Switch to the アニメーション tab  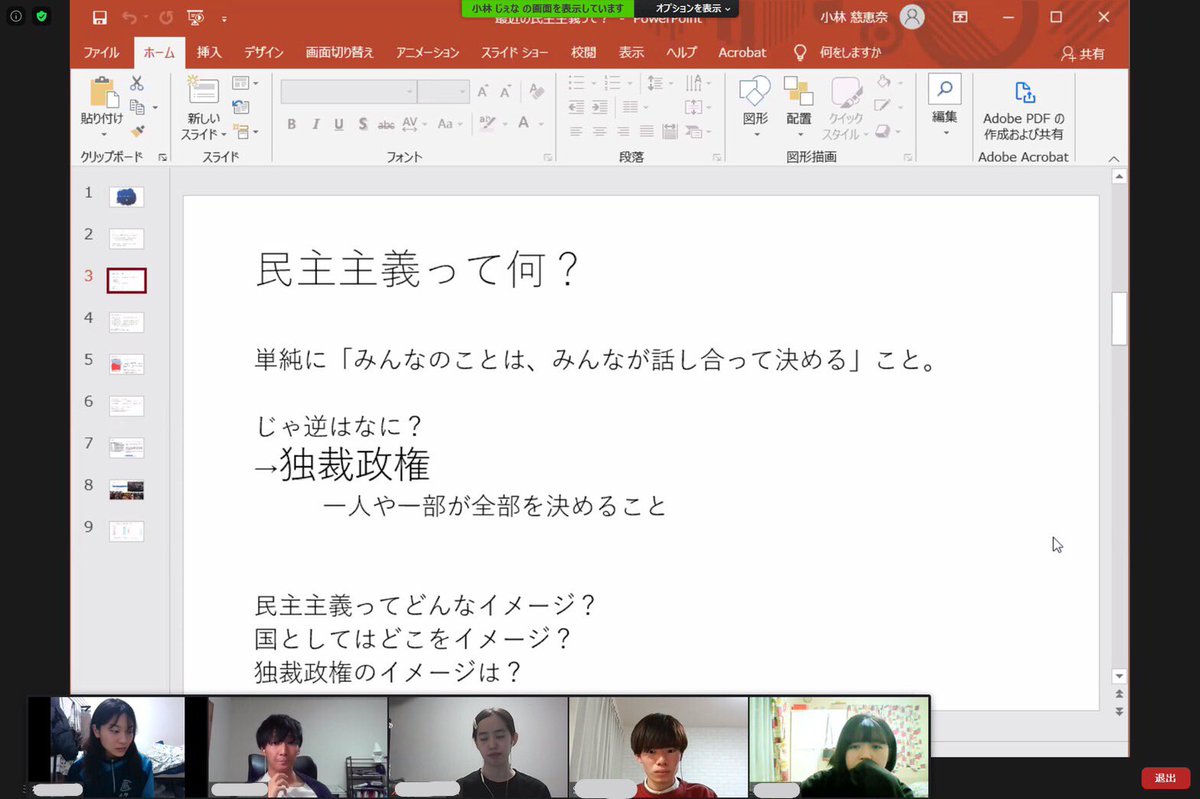[428, 53]
